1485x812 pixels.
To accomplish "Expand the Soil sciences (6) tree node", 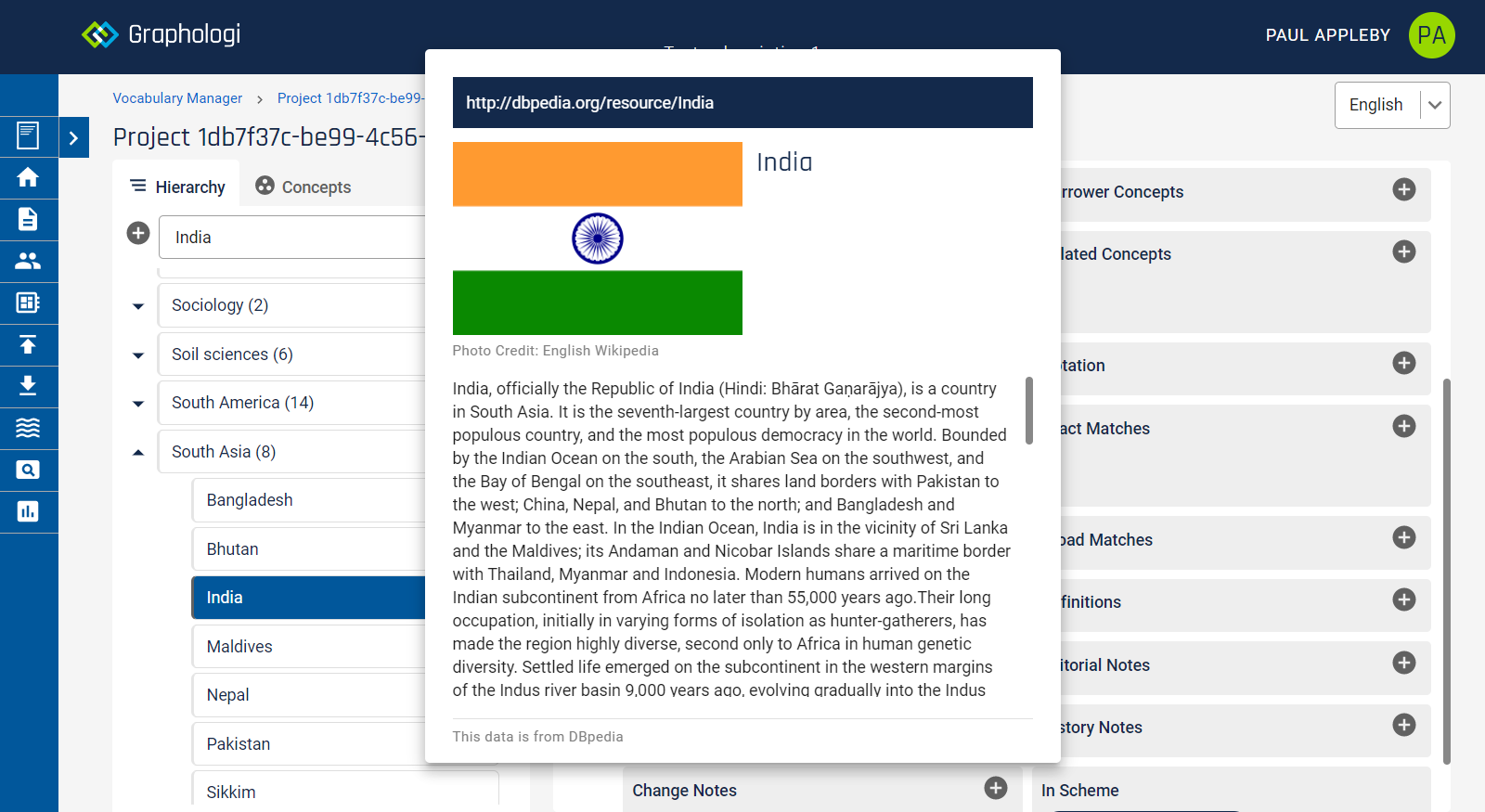I will [x=138, y=355].
